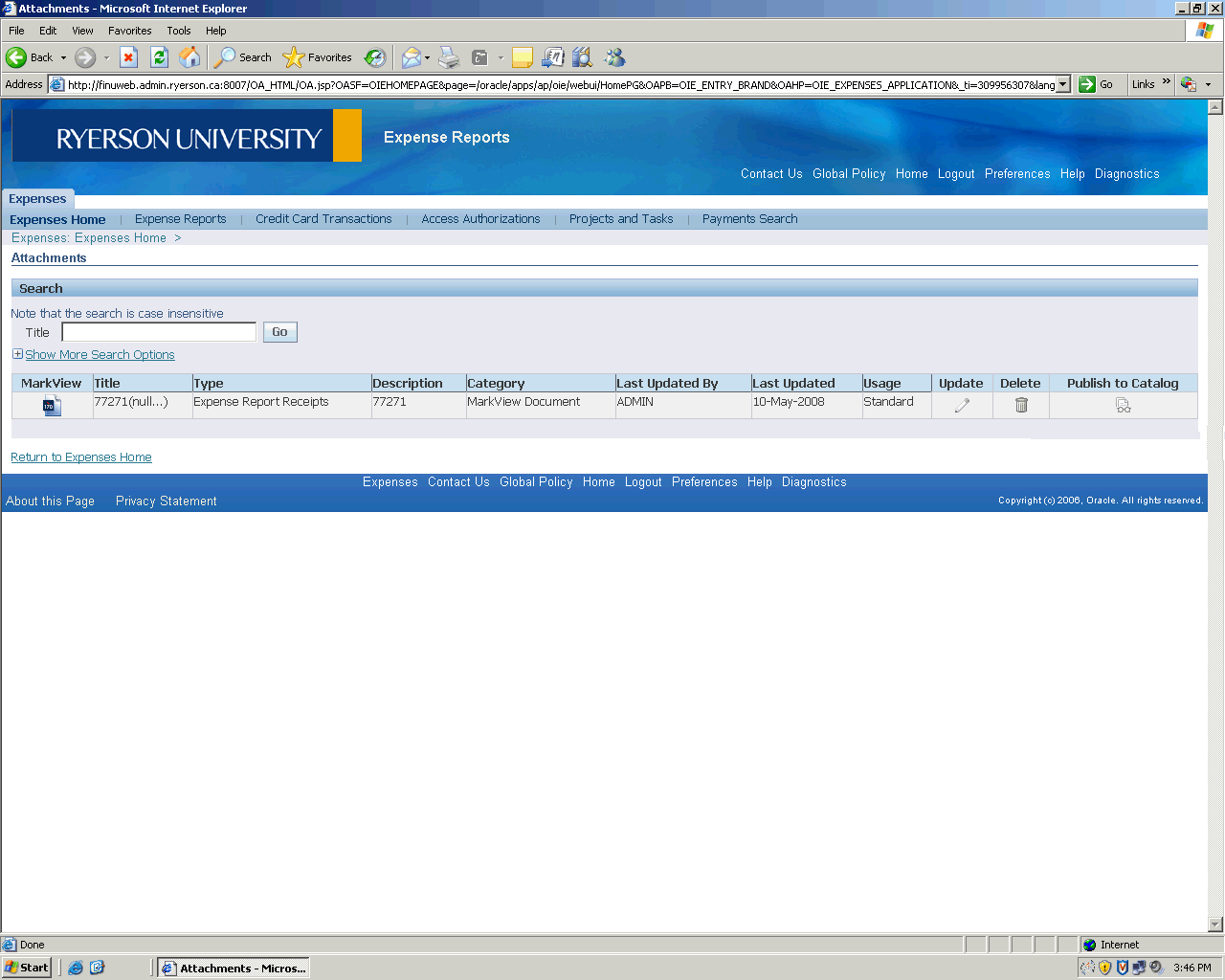The image size is (1225, 980).
Task: Click the Title search input field
Action: coord(159,332)
